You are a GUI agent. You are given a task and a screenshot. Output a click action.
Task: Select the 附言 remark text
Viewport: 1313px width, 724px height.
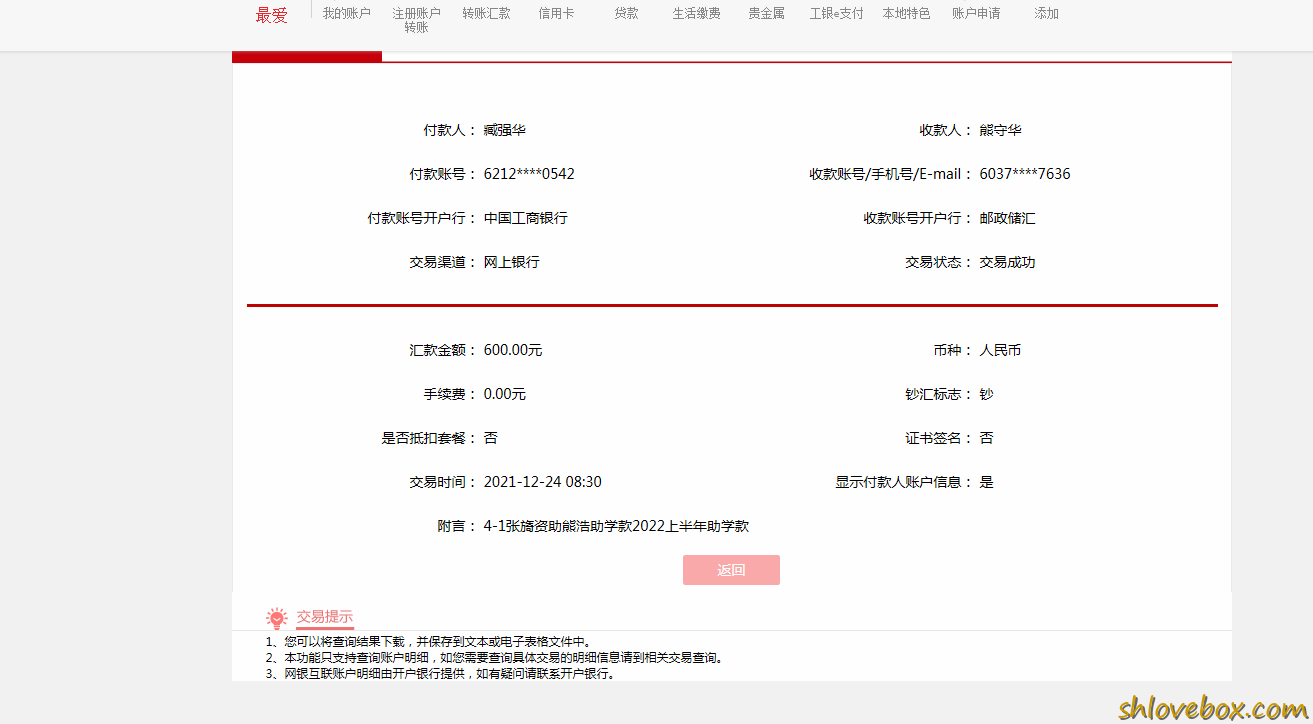coord(616,526)
